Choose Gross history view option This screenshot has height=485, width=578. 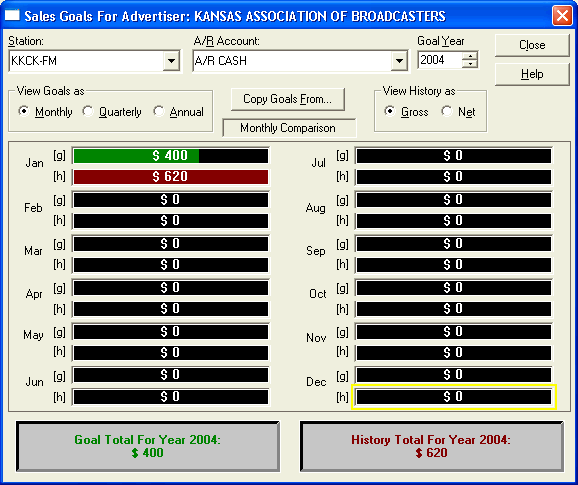pos(390,111)
